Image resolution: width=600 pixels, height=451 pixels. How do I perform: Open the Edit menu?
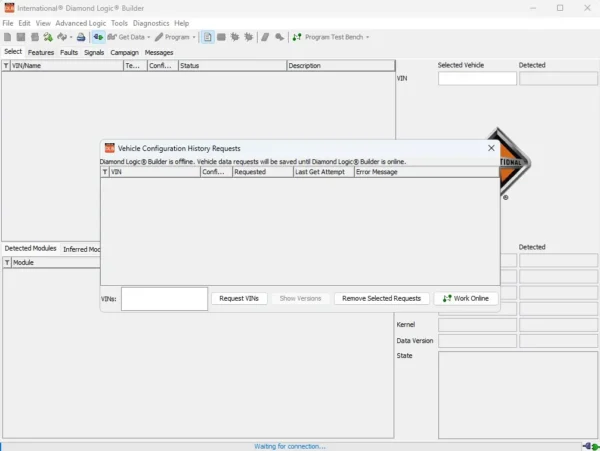click(24, 23)
